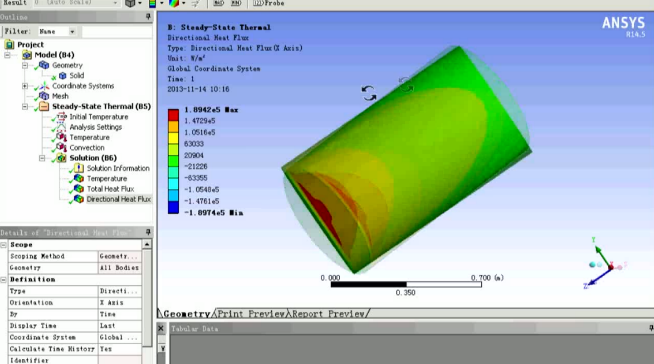Pin the Details panel
Screen dimensions: 654x364
pyautogui.click(x=148, y=232)
